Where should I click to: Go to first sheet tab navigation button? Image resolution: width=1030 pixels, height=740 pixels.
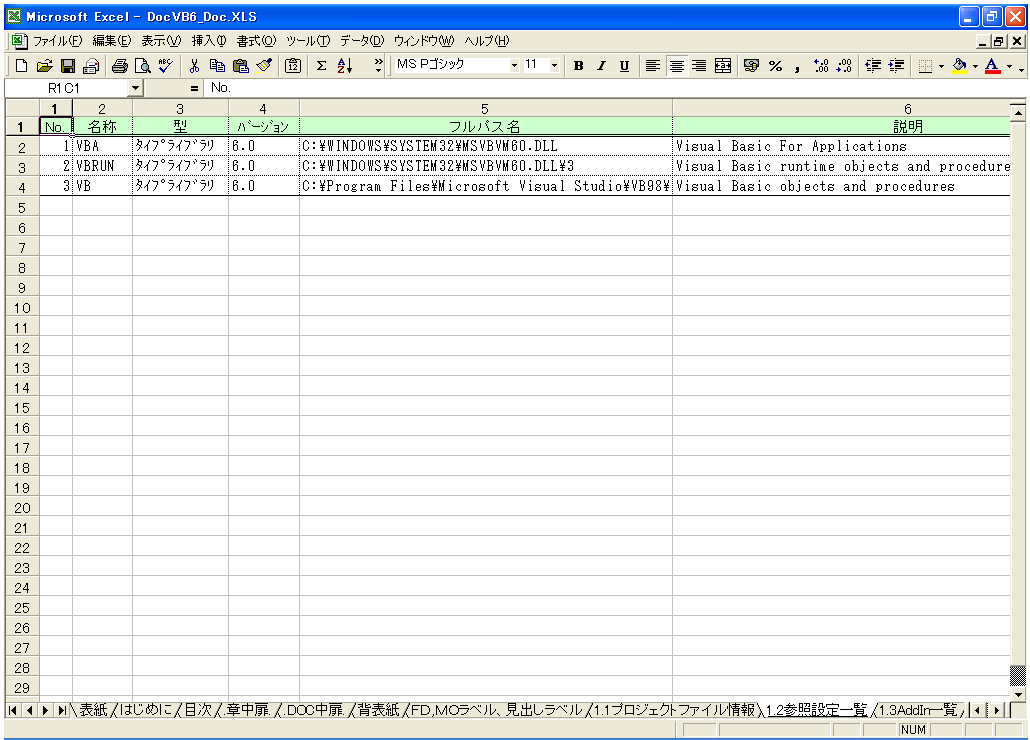click(x=12, y=710)
